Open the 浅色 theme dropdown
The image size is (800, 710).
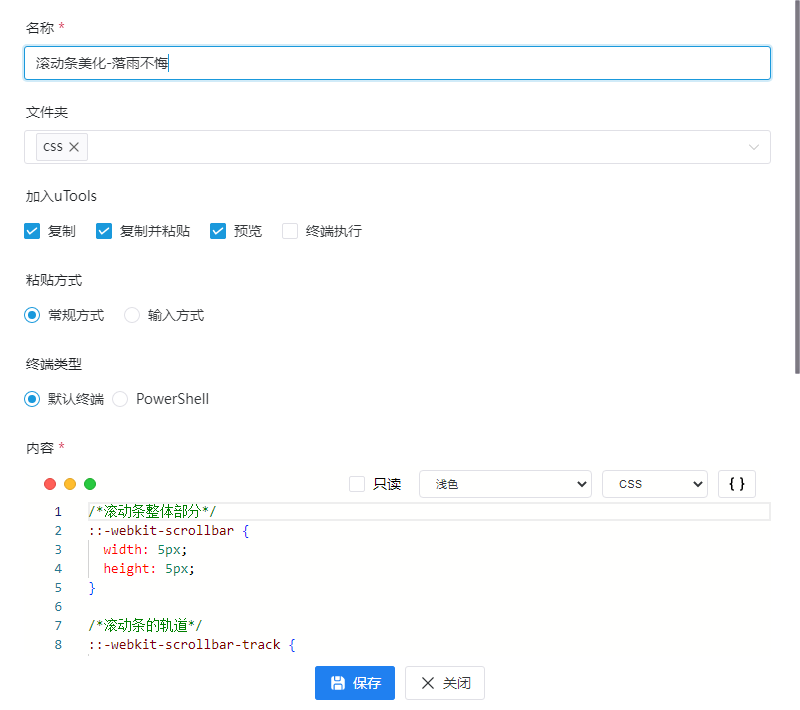click(x=505, y=484)
